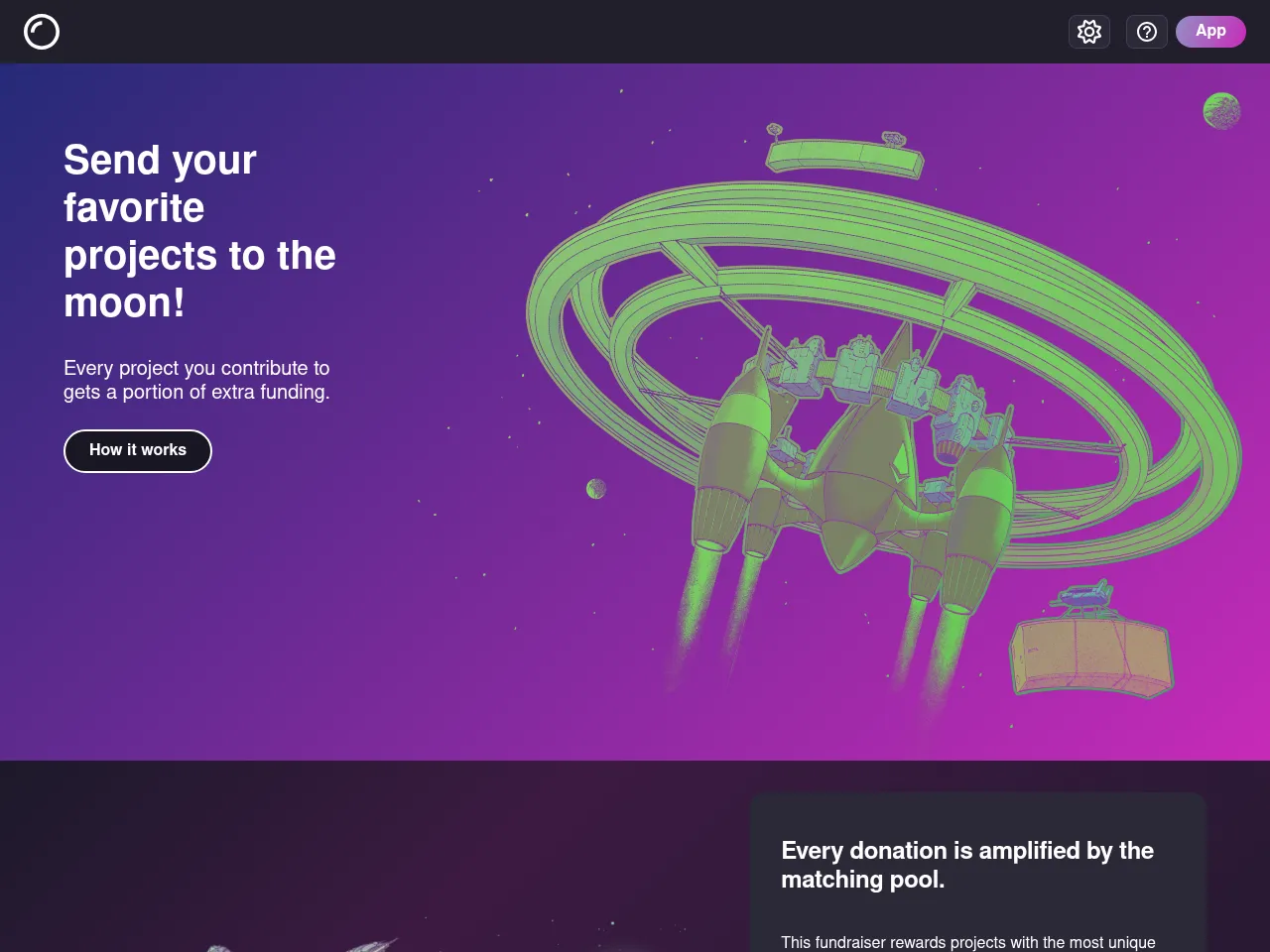
Task: Click the green planet at the top right
Action: tap(1221, 111)
